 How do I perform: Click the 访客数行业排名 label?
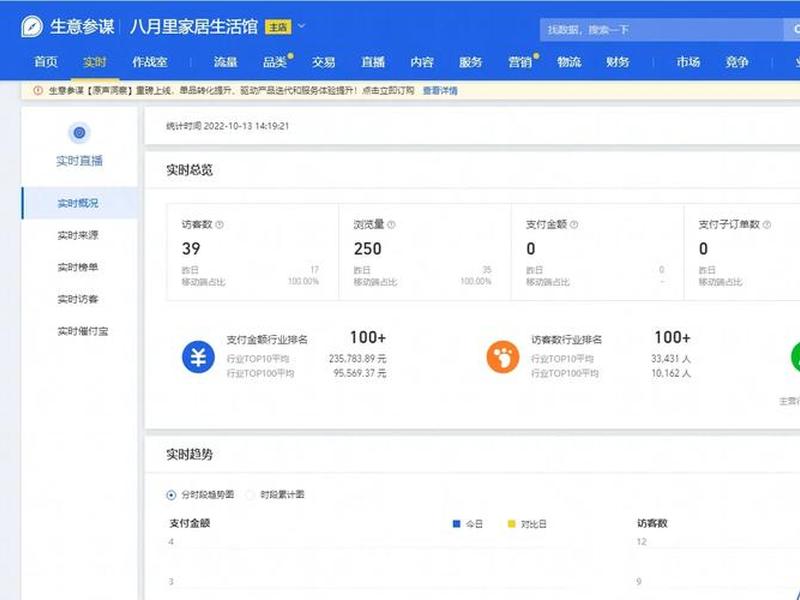(567, 340)
